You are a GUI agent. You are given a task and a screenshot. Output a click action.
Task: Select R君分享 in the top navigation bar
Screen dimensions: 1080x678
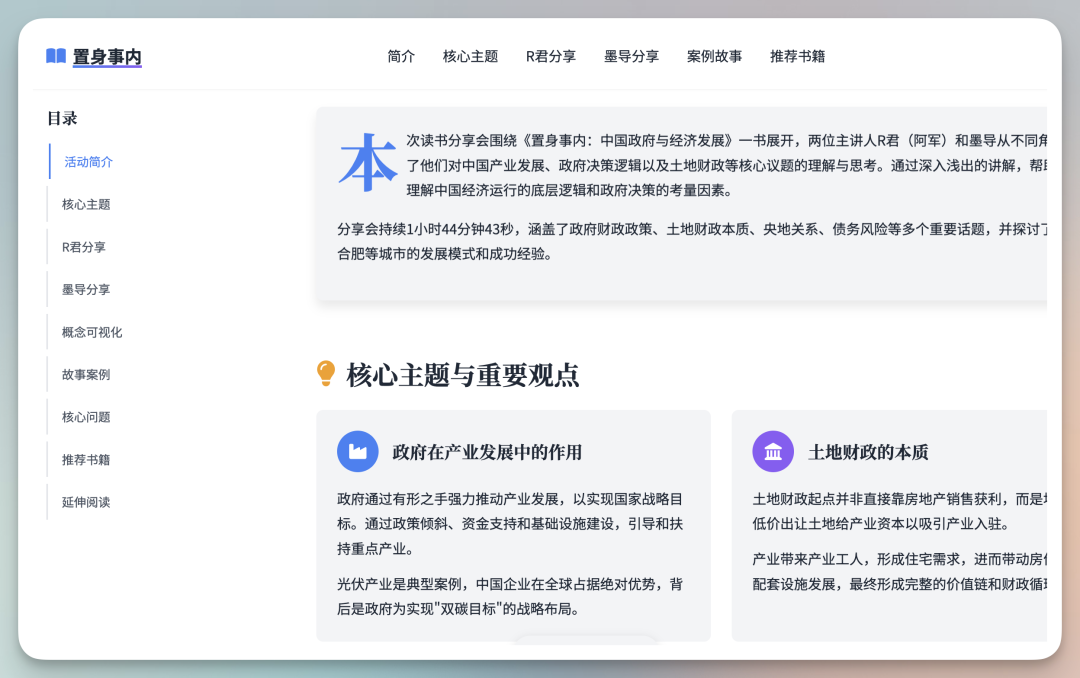click(x=551, y=56)
